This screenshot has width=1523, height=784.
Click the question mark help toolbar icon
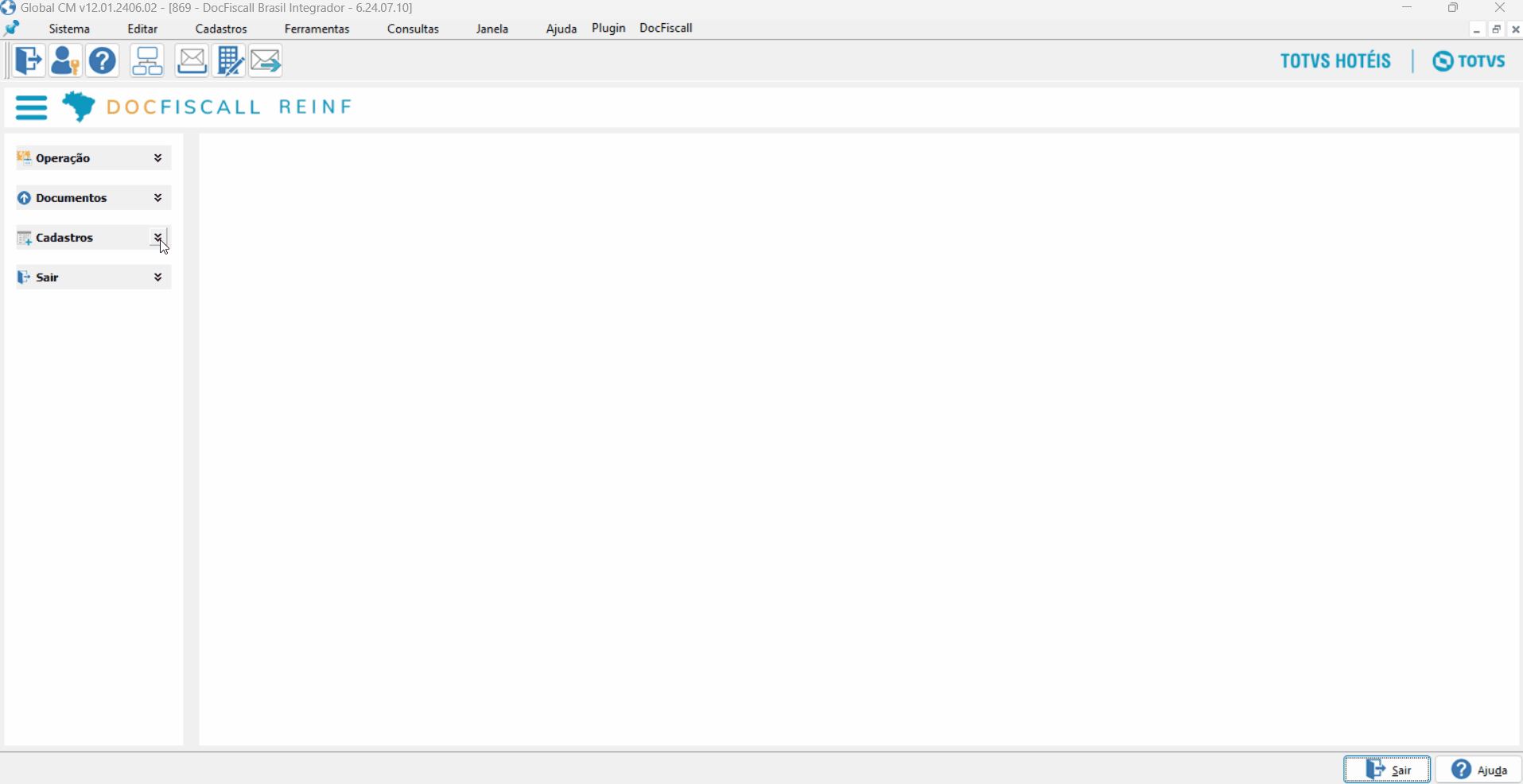(x=103, y=60)
